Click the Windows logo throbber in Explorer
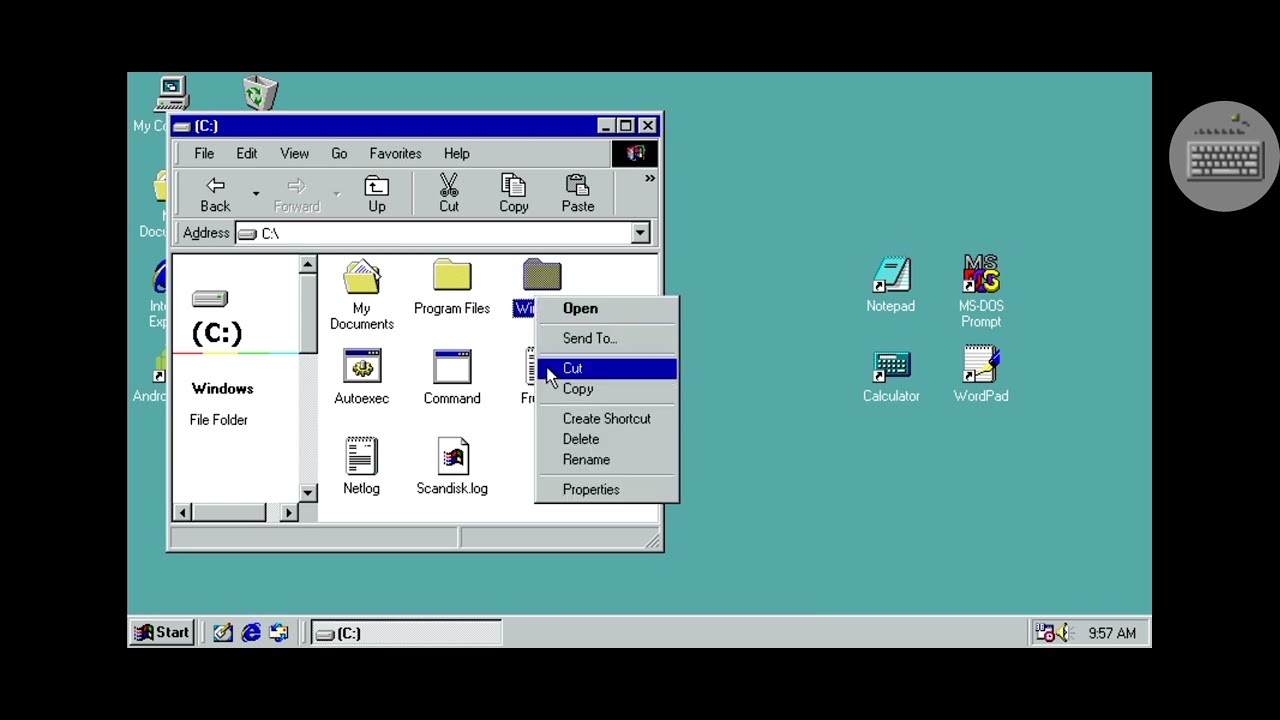Screen dimensions: 1280x720 [x=635, y=153]
